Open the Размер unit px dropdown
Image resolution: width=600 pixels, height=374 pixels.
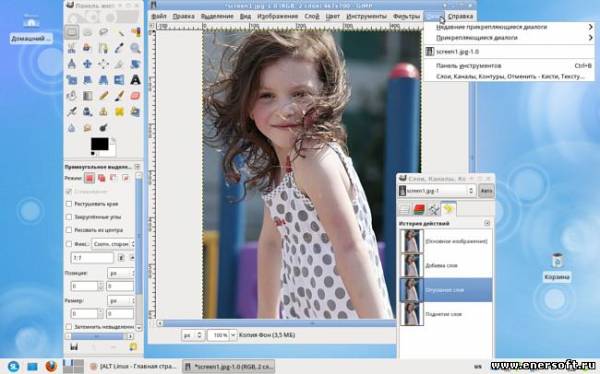click(x=121, y=301)
